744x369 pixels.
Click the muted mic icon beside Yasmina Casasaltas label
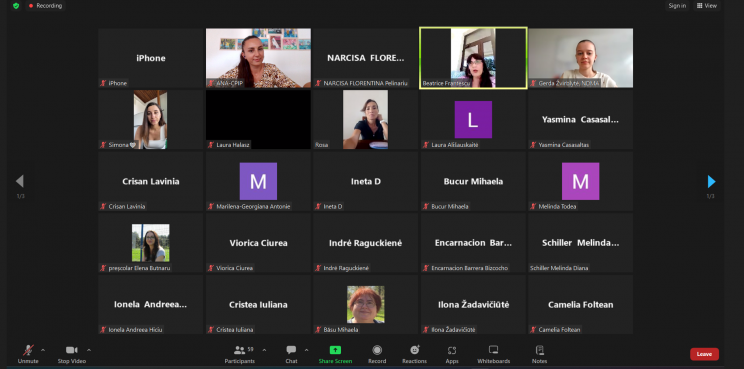533,145
